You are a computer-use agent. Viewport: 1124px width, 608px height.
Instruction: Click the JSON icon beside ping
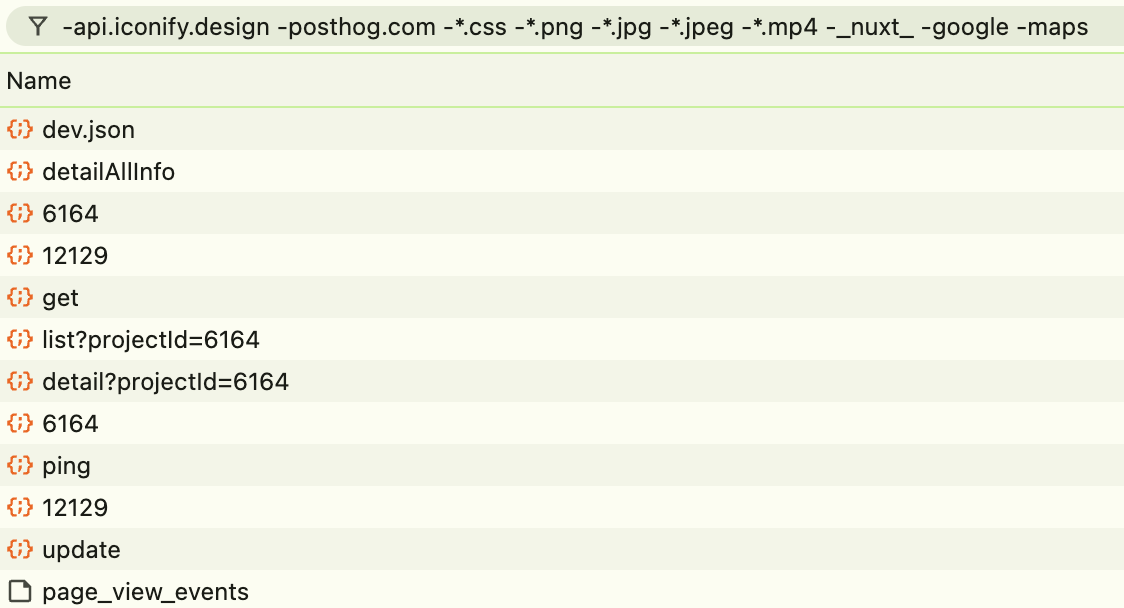click(x=19, y=465)
